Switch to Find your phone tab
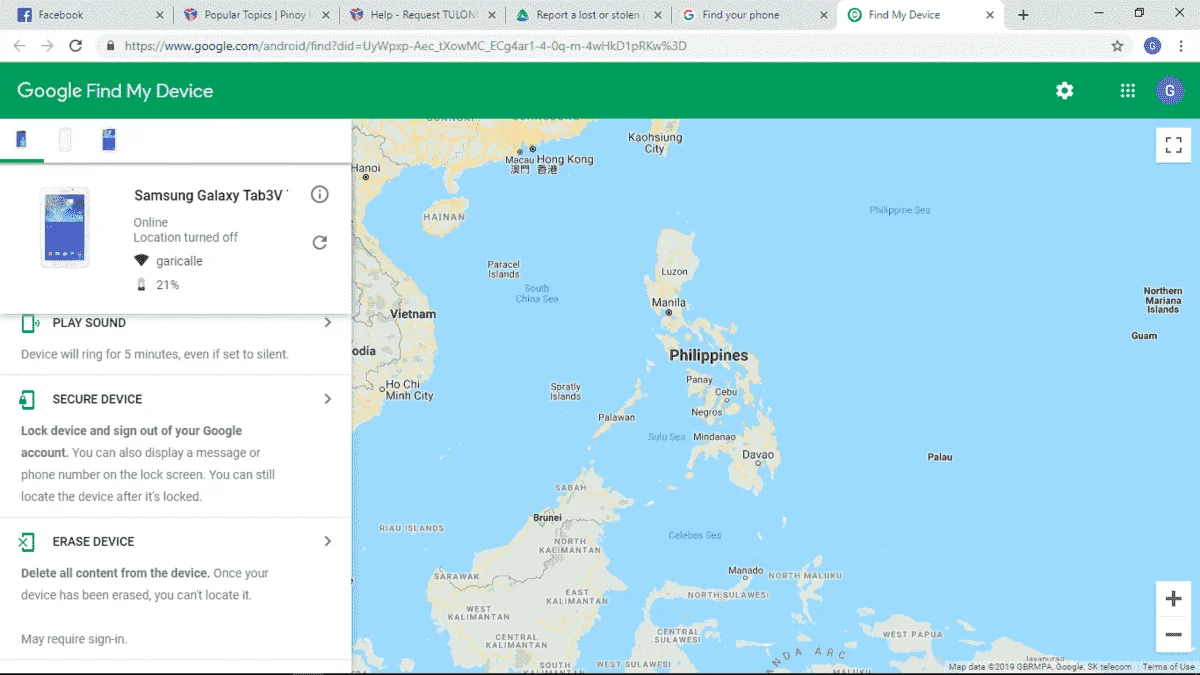The image size is (1200, 675). (753, 15)
